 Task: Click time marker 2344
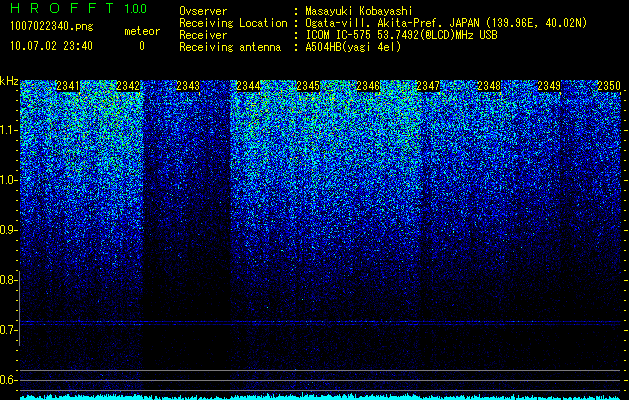[248, 86]
